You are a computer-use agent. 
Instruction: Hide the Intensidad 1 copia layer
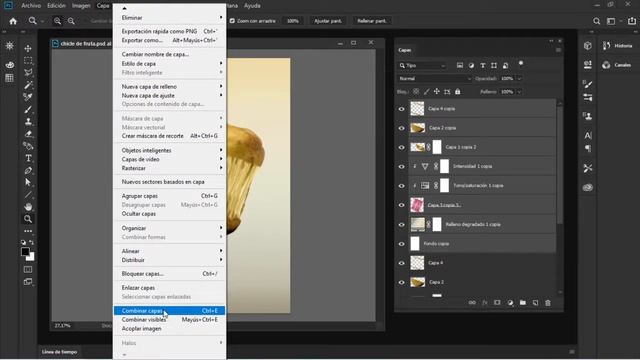click(401, 167)
